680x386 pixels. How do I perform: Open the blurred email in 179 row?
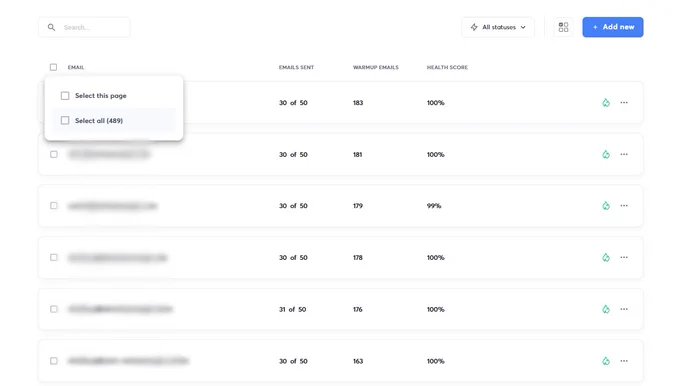112,206
